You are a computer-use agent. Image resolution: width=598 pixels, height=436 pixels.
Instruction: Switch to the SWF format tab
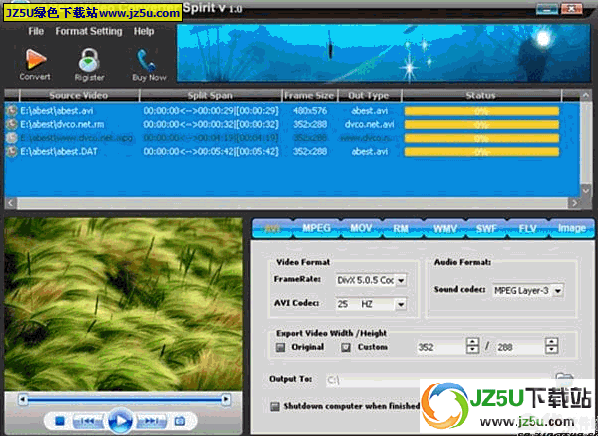(x=486, y=228)
